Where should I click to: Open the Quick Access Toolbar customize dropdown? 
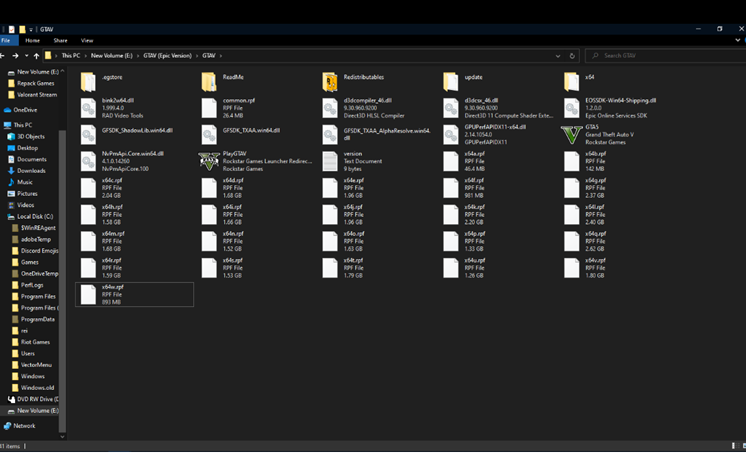tap(31, 30)
